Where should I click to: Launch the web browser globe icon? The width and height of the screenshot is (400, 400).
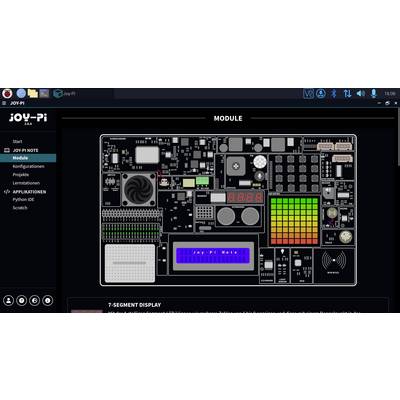21,93
